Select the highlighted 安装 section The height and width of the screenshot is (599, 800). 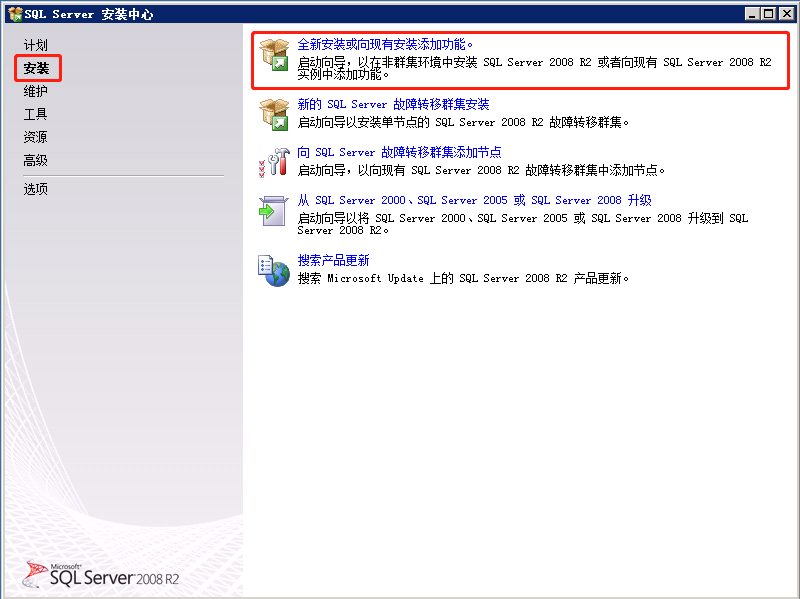coord(36,68)
